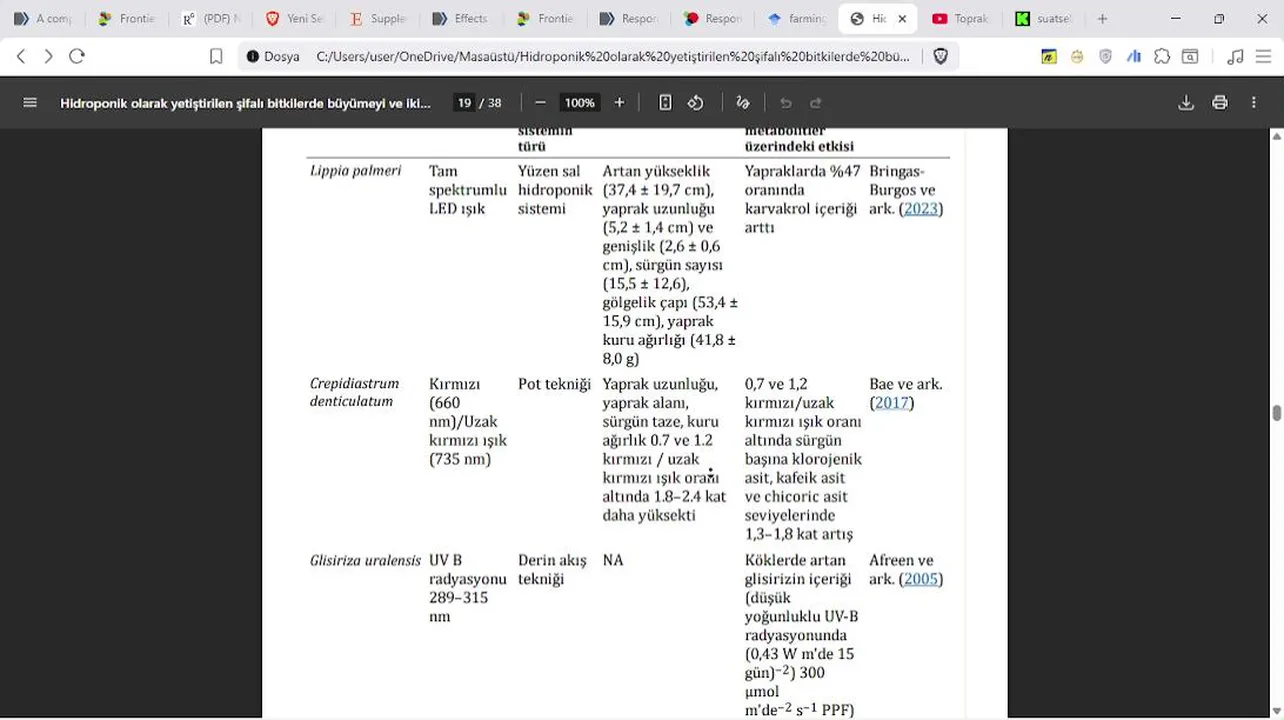The image size is (1284, 720).
Task: Click the address bar with file path
Action: [612, 57]
